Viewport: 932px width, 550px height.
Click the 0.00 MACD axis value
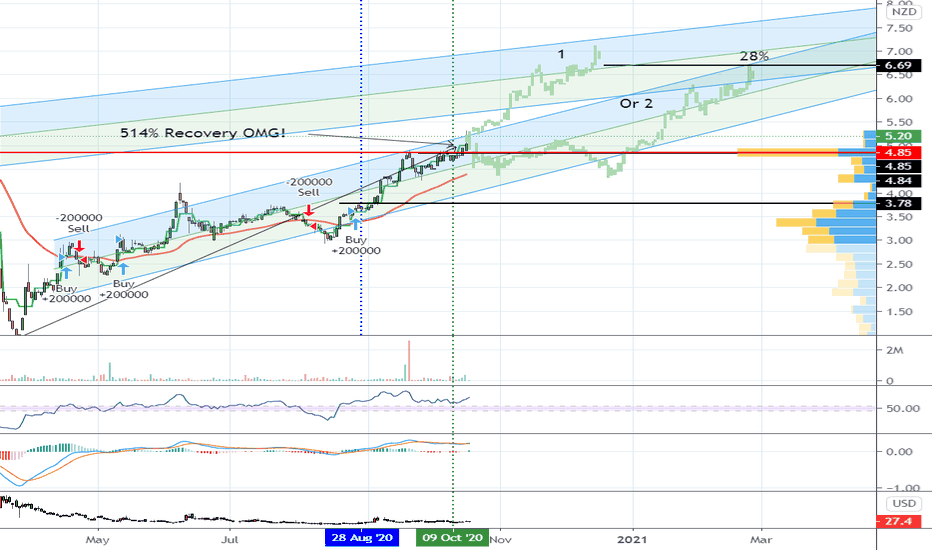pos(899,452)
